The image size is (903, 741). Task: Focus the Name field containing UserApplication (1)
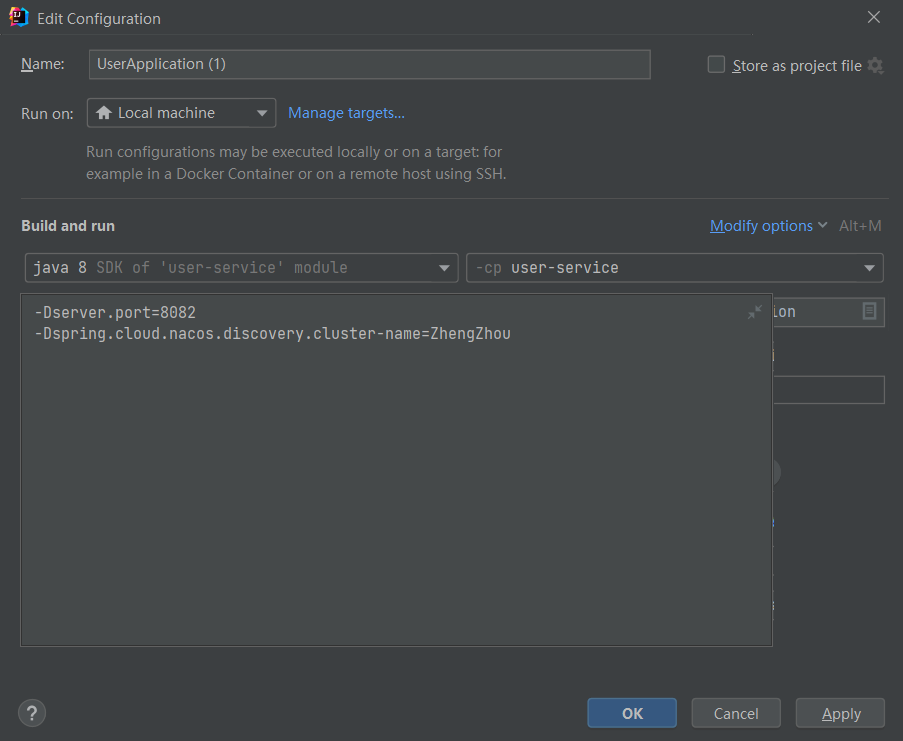[370, 64]
